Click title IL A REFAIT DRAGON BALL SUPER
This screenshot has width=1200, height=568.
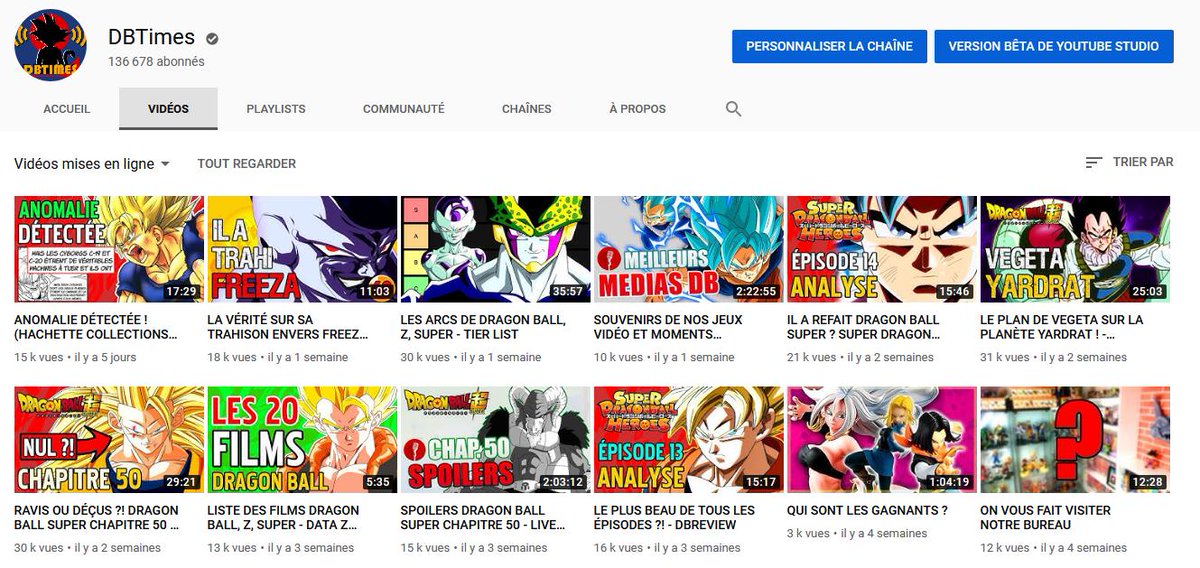(864, 327)
